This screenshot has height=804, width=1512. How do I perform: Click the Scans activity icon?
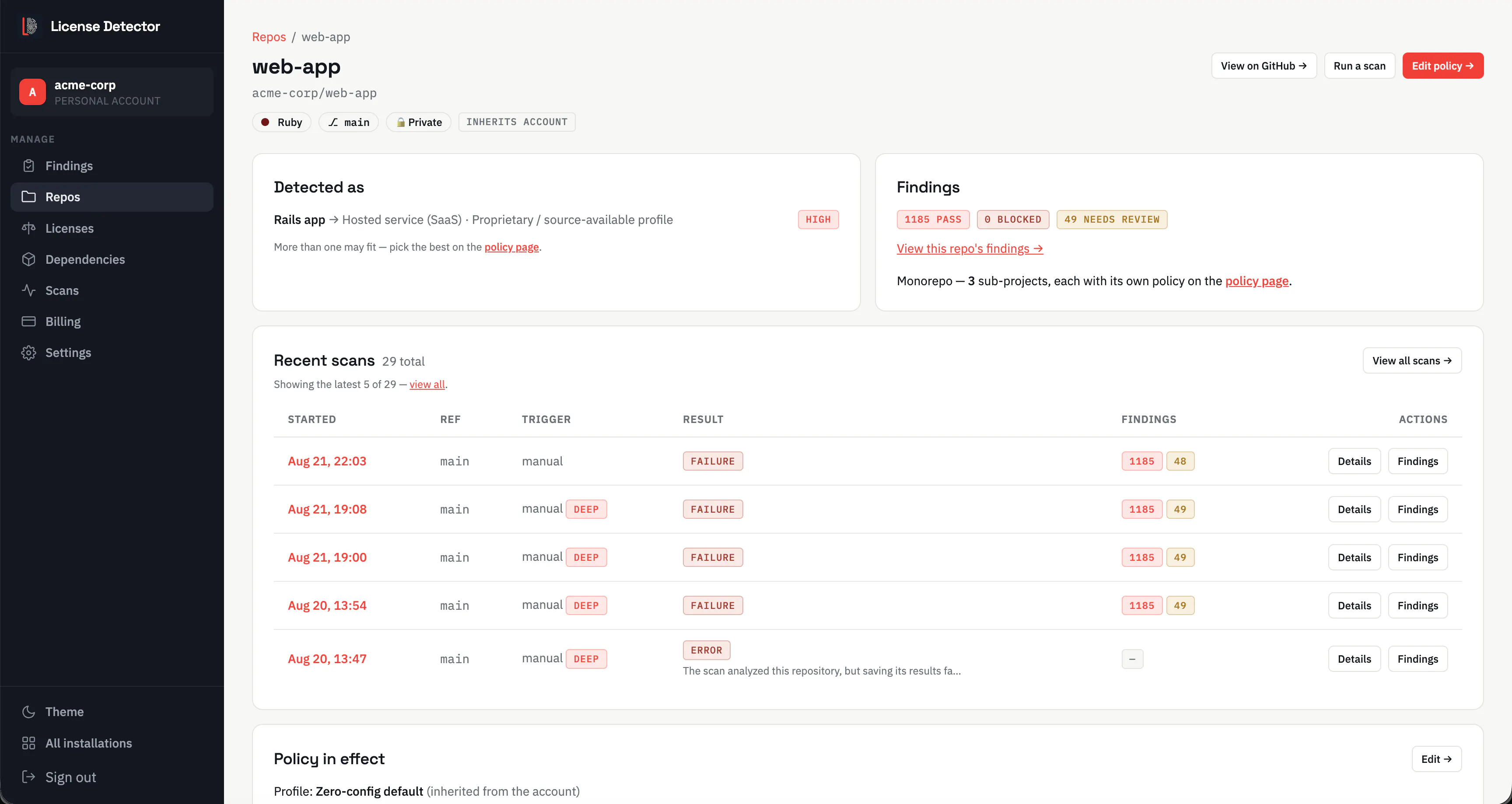[29, 290]
